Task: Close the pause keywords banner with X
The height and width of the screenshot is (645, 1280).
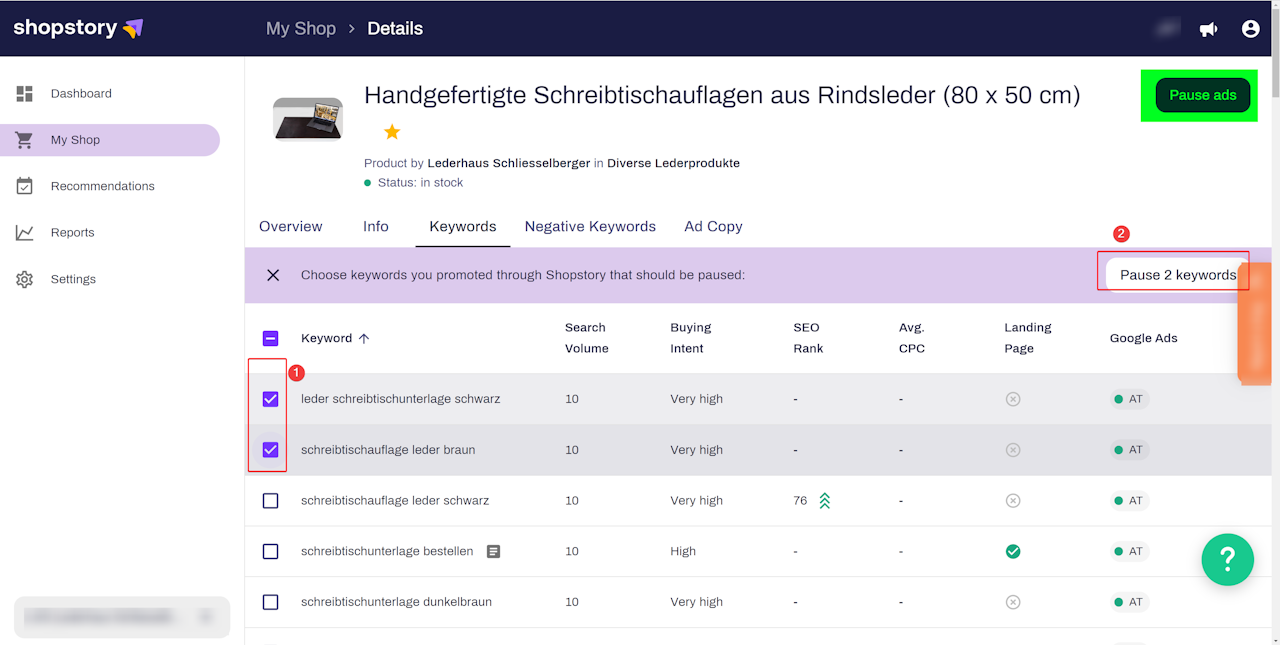Action: tap(273, 275)
